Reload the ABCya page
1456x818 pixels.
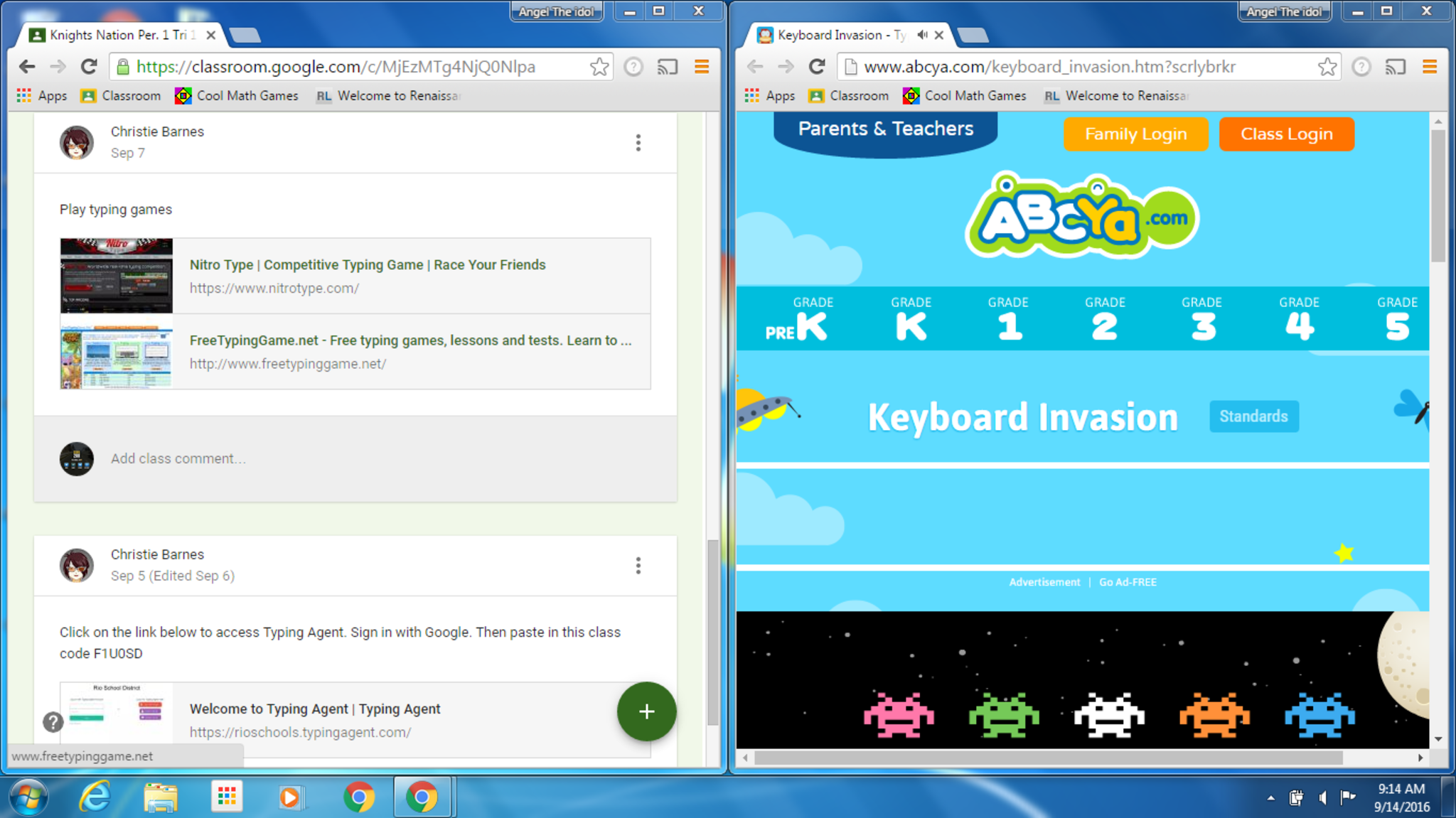pyautogui.click(x=817, y=67)
